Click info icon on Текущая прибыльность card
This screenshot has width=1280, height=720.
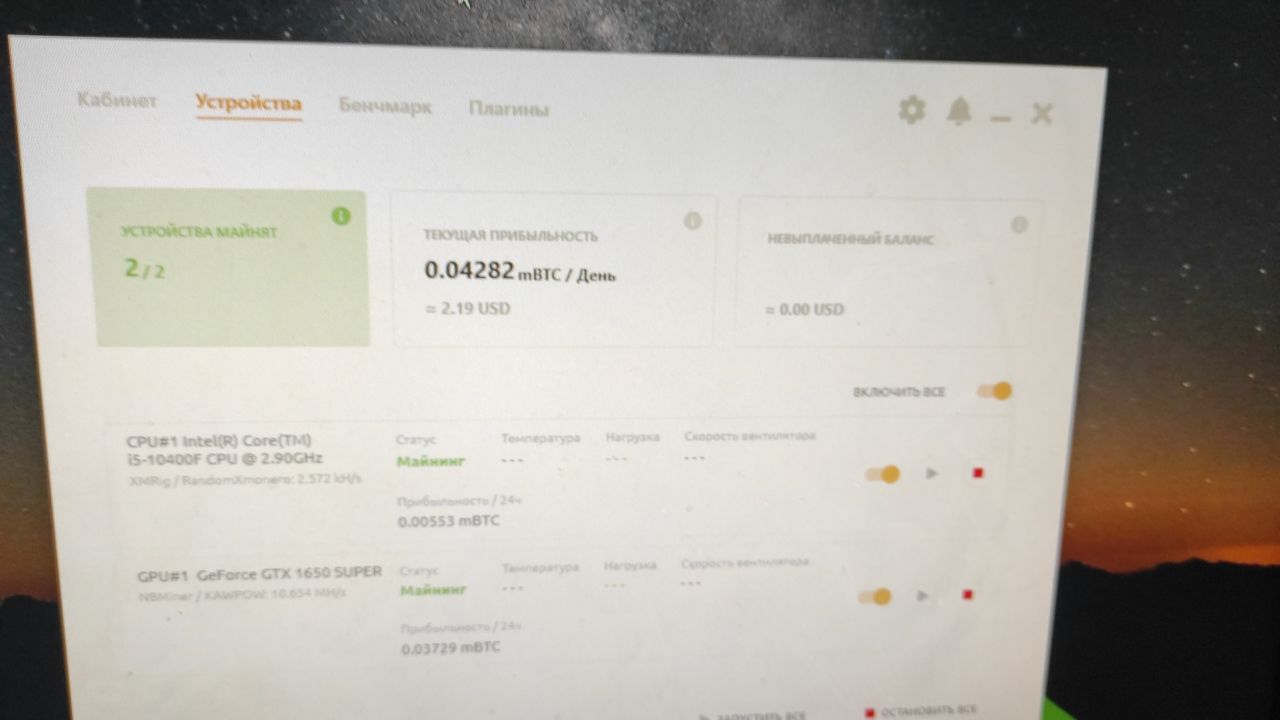tap(692, 221)
